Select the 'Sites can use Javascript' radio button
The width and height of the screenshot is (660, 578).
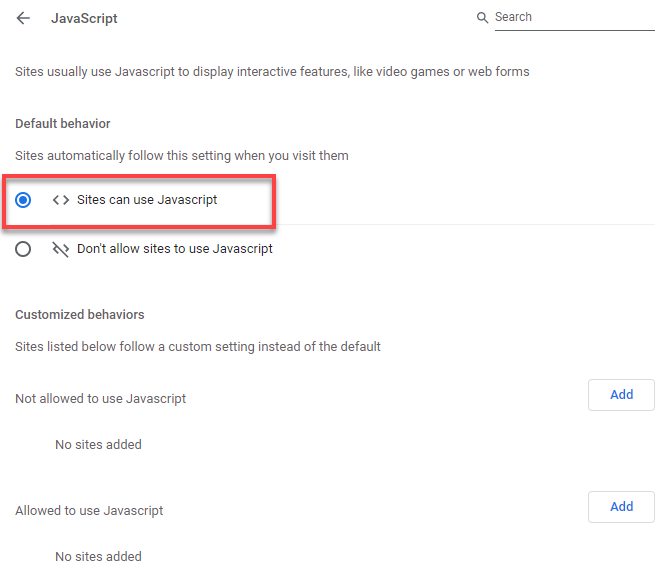(x=23, y=200)
